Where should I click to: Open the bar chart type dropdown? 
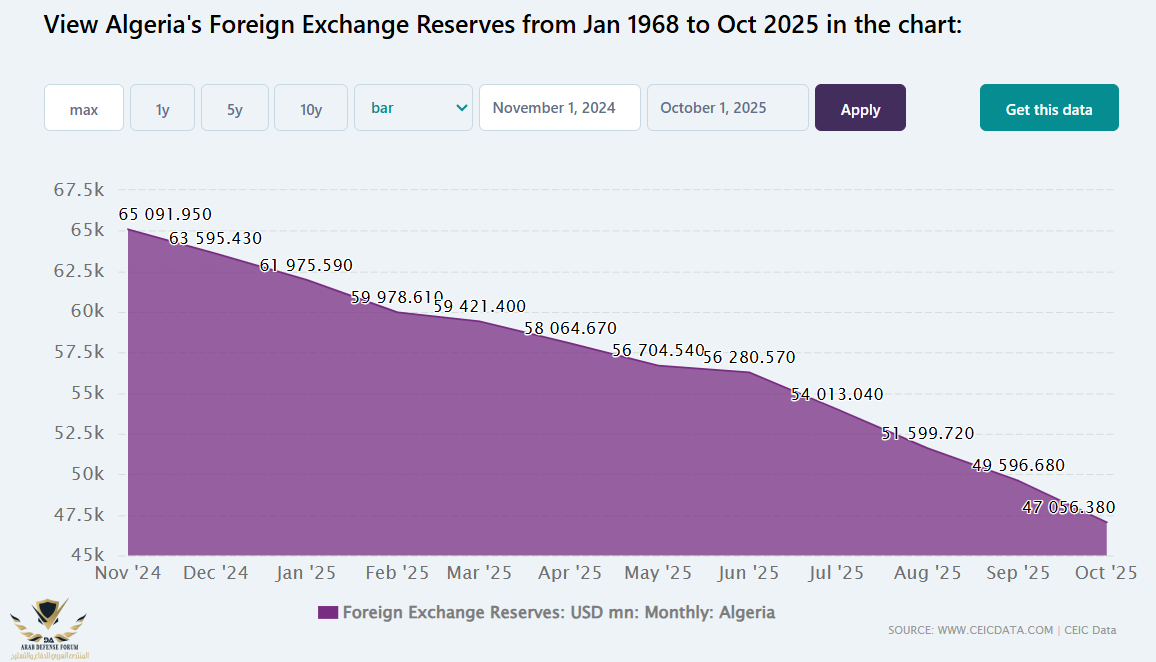click(x=413, y=108)
